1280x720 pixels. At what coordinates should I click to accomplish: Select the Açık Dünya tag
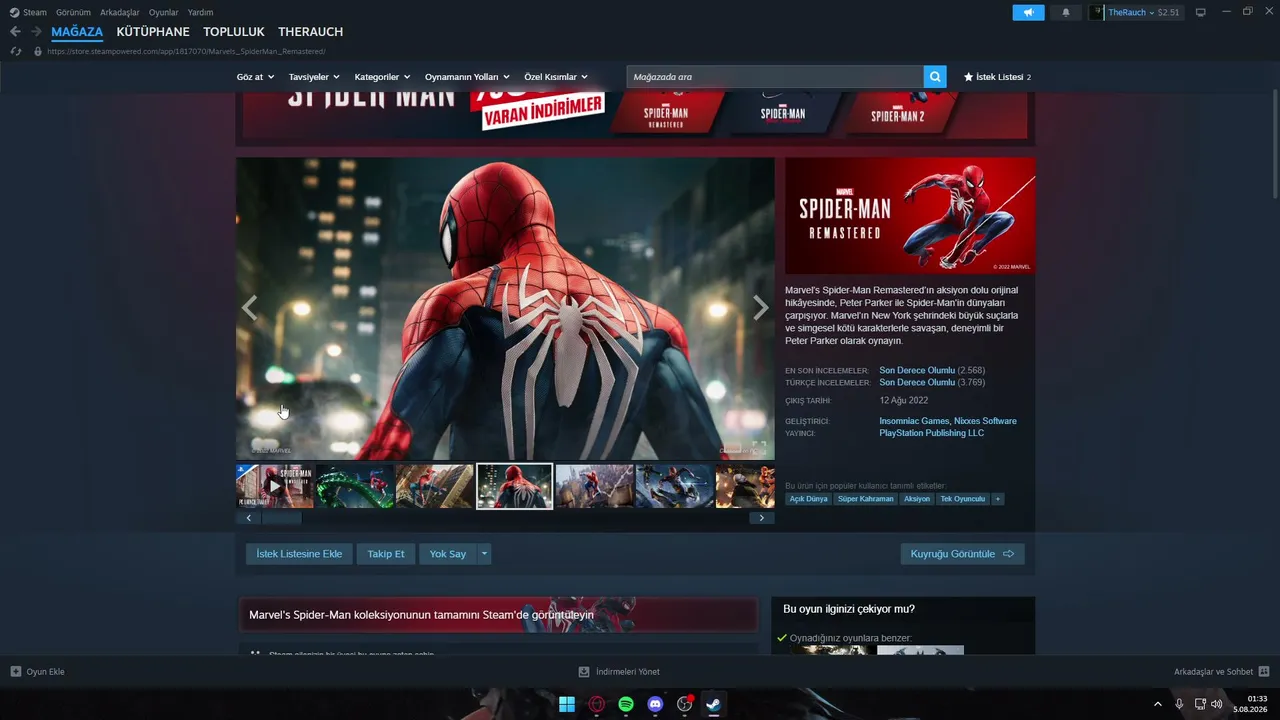point(809,499)
